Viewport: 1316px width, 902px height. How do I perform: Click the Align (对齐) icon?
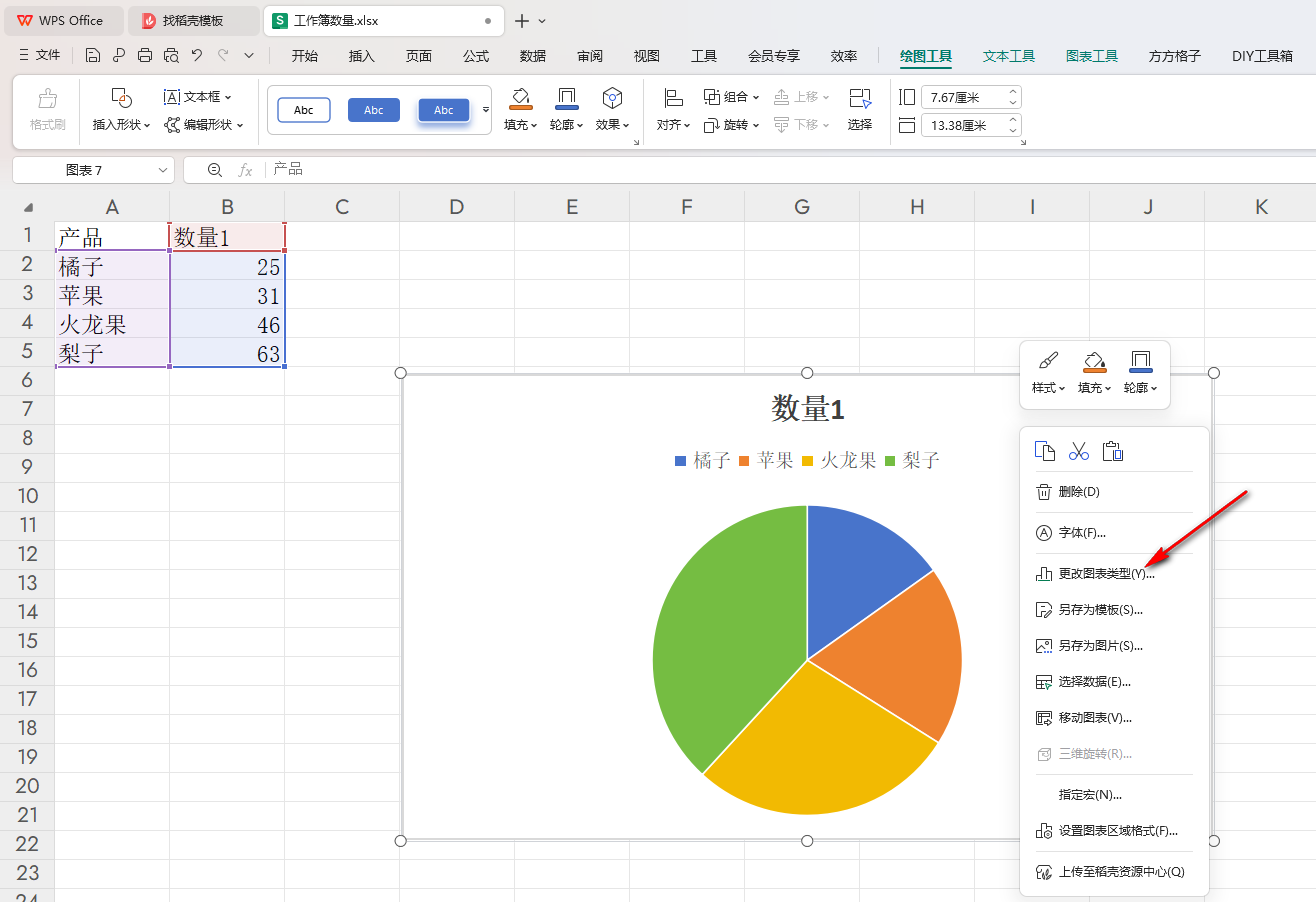tap(673, 97)
